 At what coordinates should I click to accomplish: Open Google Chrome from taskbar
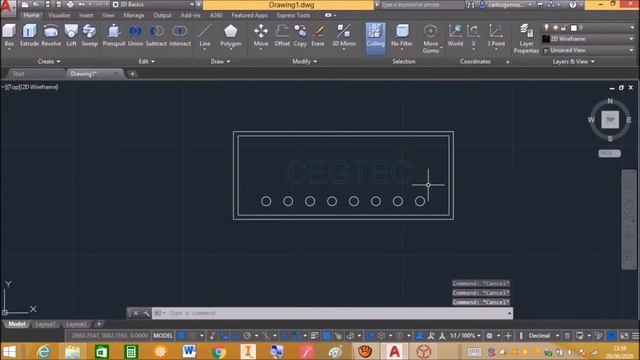click(x=219, y=352)
